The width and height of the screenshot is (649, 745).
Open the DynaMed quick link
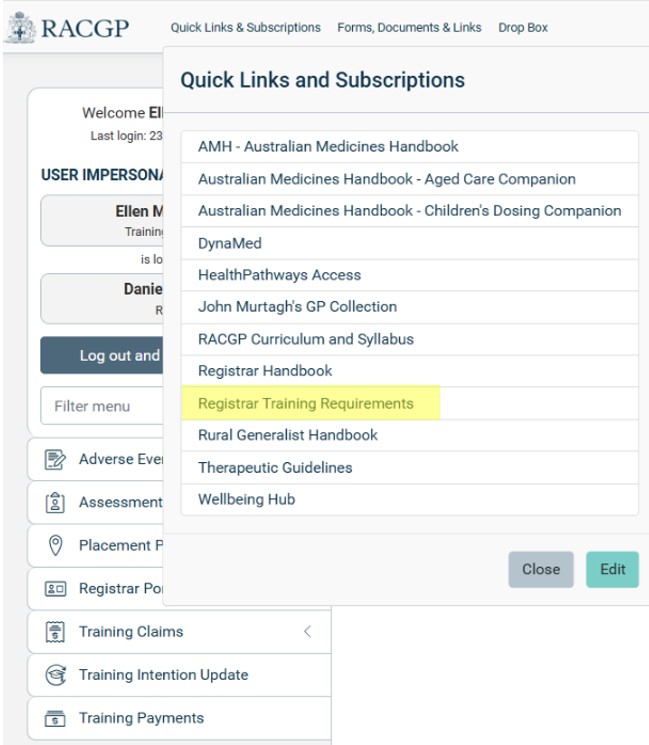pyautogui.click(x=229, y=243)
